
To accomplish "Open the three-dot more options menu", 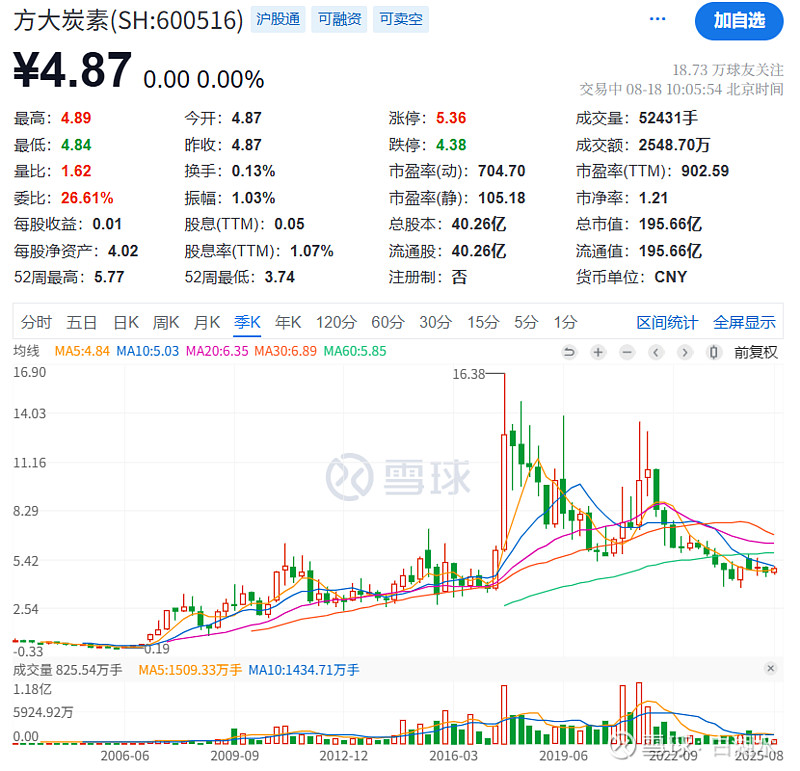I will 657,19.
